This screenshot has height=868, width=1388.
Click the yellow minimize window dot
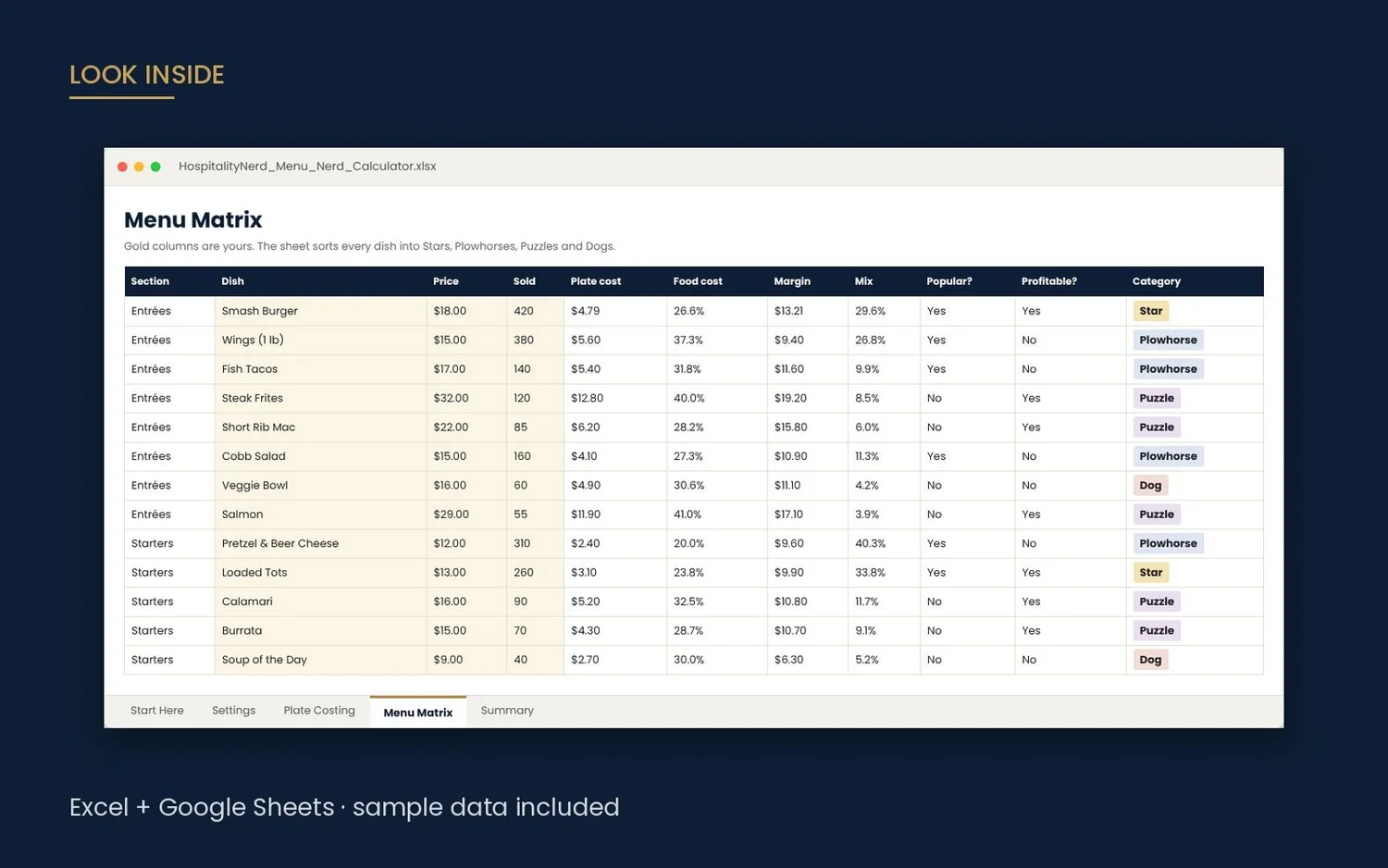click(x=139, y=167)
